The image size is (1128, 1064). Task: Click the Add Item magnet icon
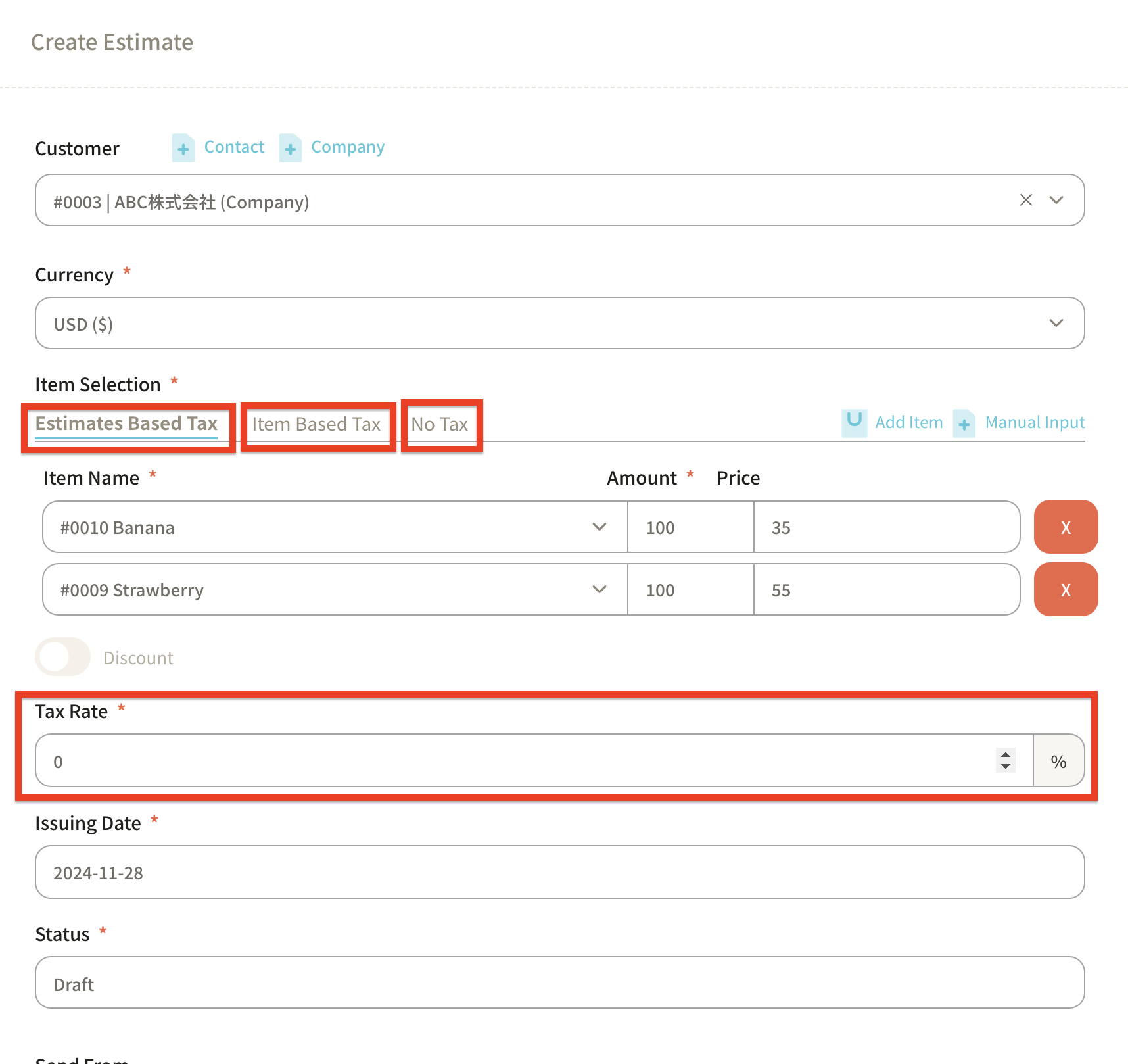pos(854,422)
